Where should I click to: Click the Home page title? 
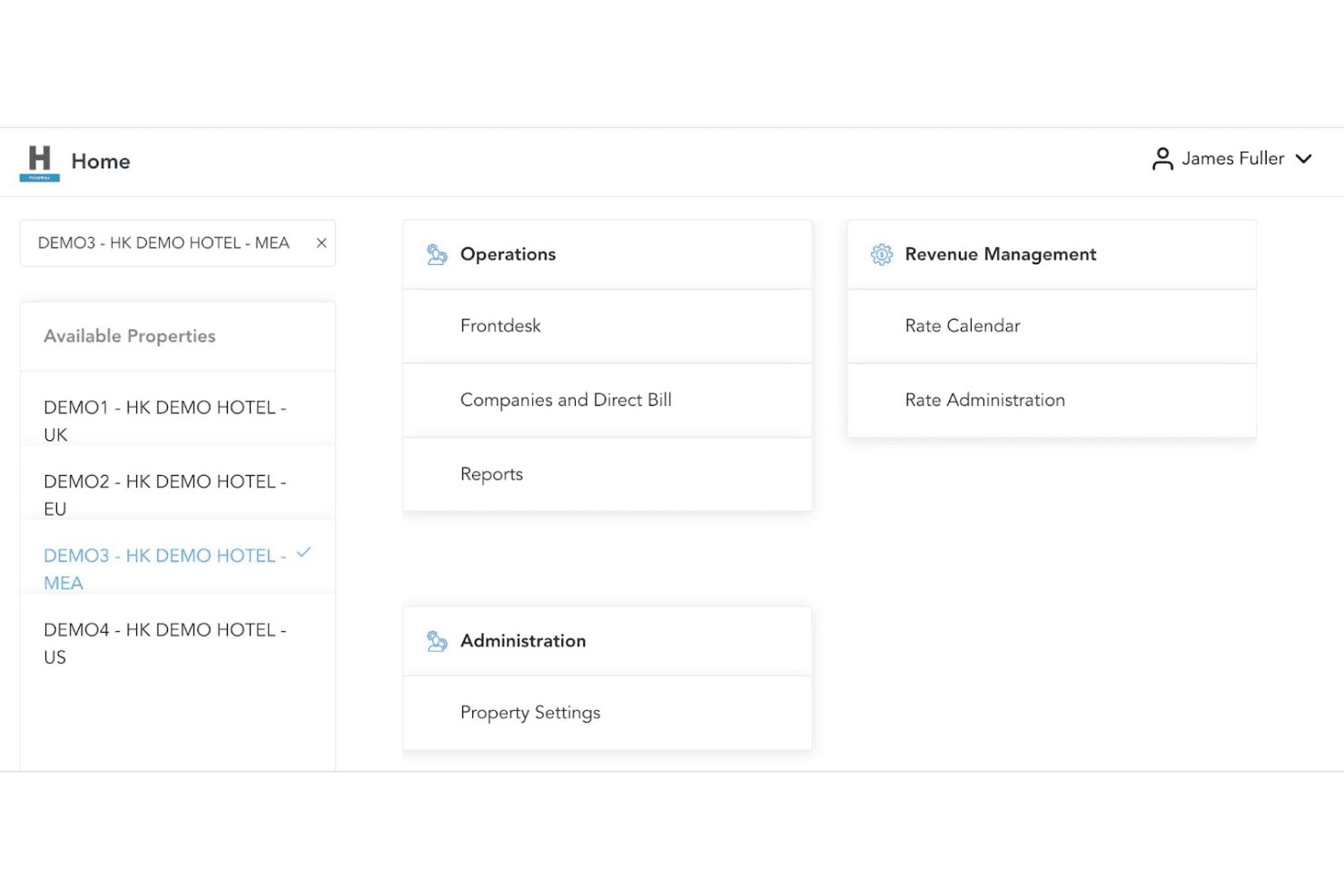pos(101,162)
